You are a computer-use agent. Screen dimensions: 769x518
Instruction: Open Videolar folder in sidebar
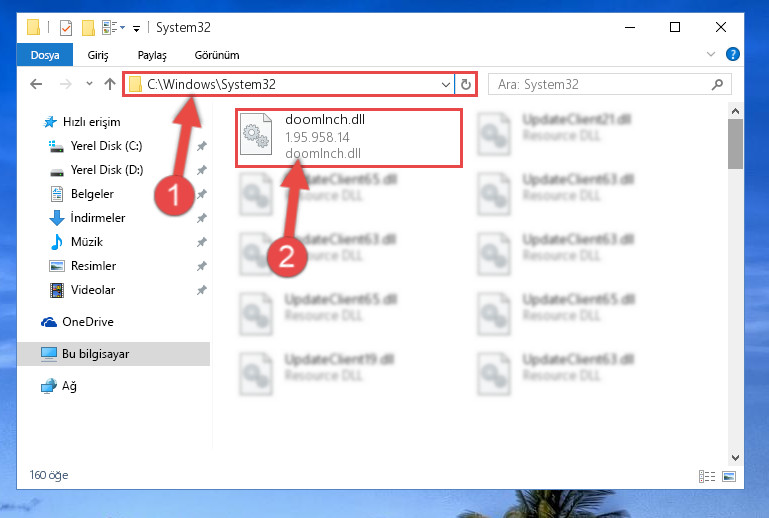point(82,290)
